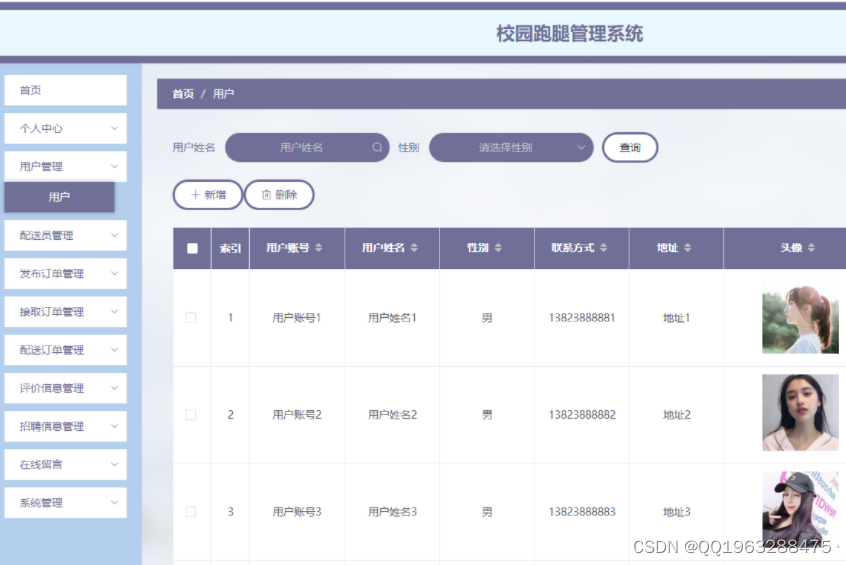The width and height of the screenshot is (846, 565).
Task: Sort by 性别 column arrows
Action: click(498, 248)
